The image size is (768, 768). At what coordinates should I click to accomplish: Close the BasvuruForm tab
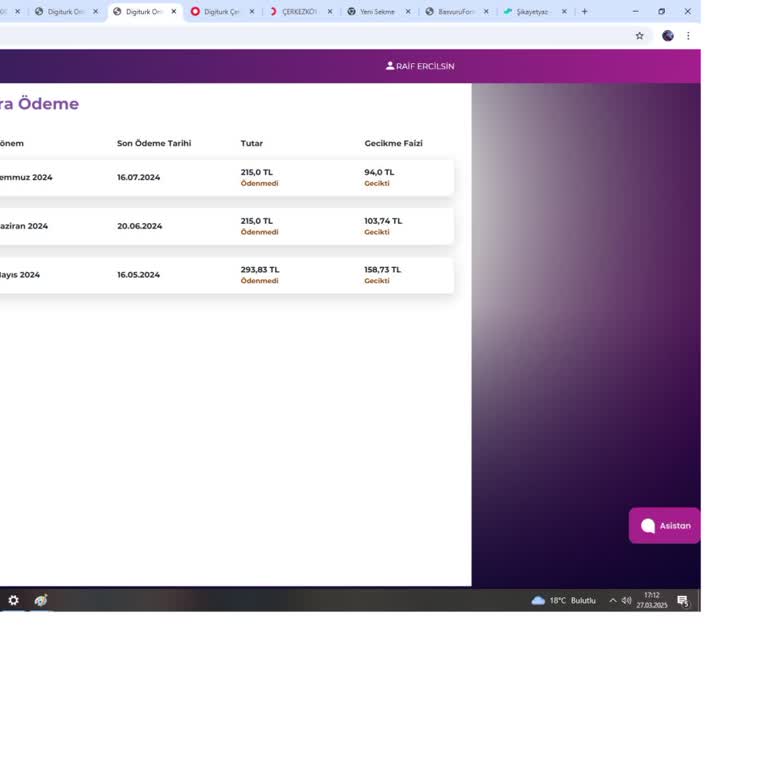tap(486, 11)
